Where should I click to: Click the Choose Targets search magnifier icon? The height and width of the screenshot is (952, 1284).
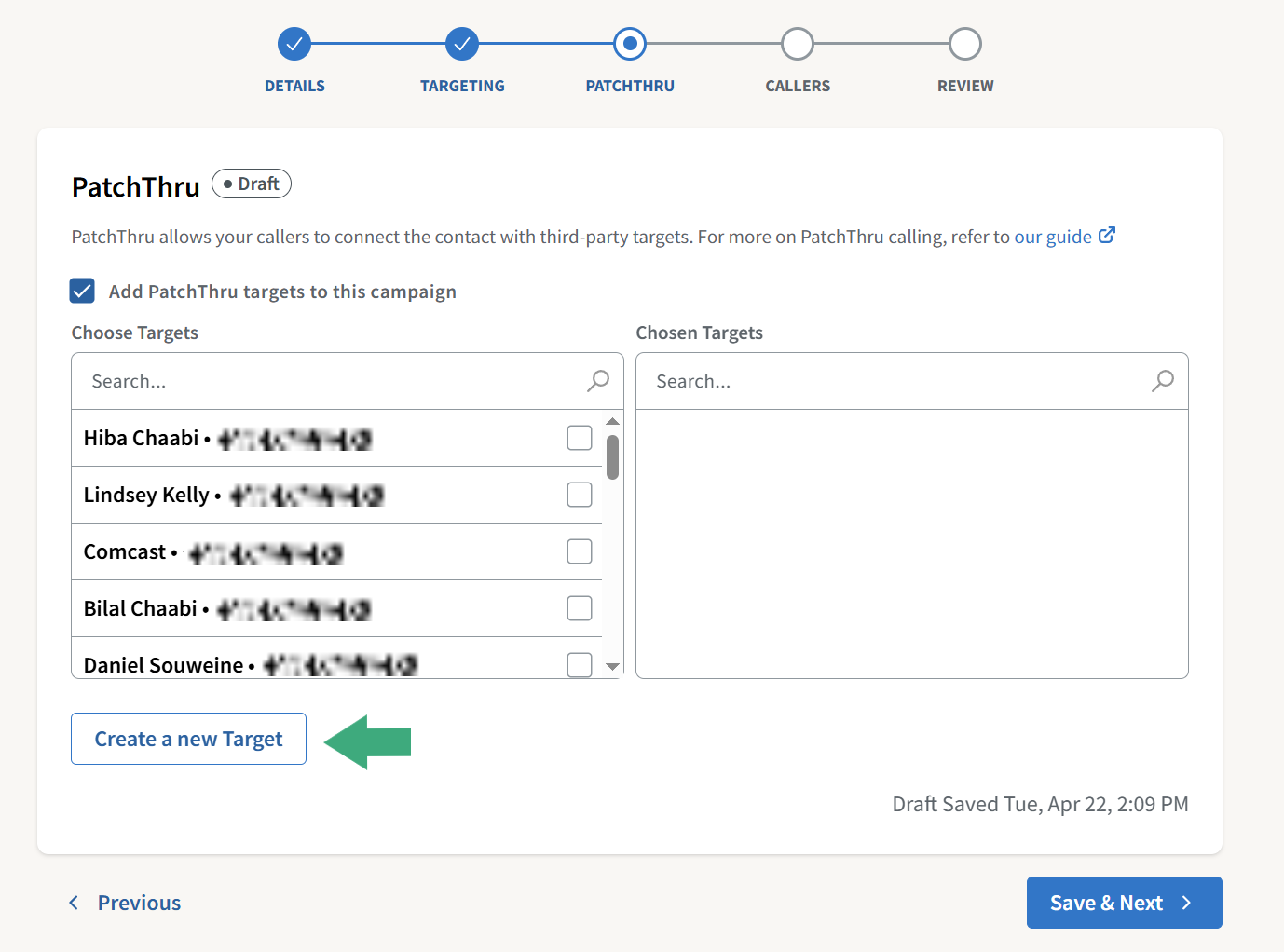[x=598, y=380]
